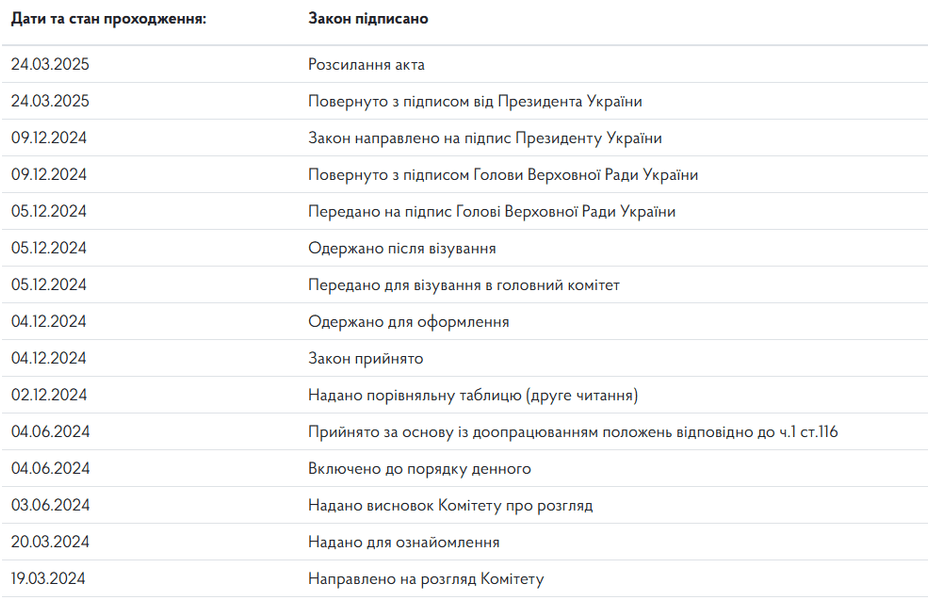Select "Повернуто з підписом Голови Верховної Ради" entry
Viewport: 928px width, 600px height.
[502, 175]
